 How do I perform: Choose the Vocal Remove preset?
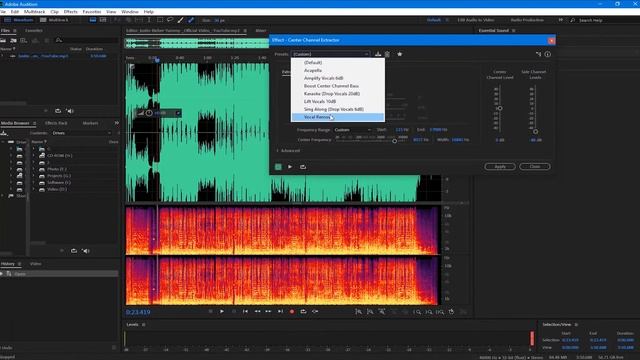pyautogui.click(x=338, y=117)
